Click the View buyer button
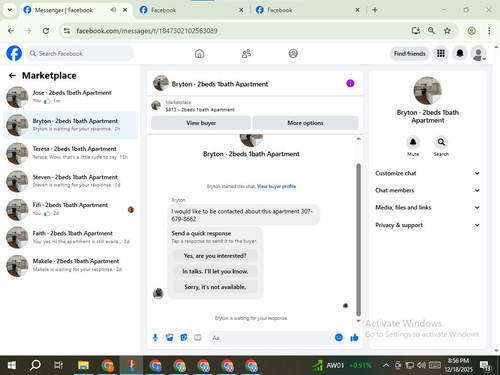 201,123
